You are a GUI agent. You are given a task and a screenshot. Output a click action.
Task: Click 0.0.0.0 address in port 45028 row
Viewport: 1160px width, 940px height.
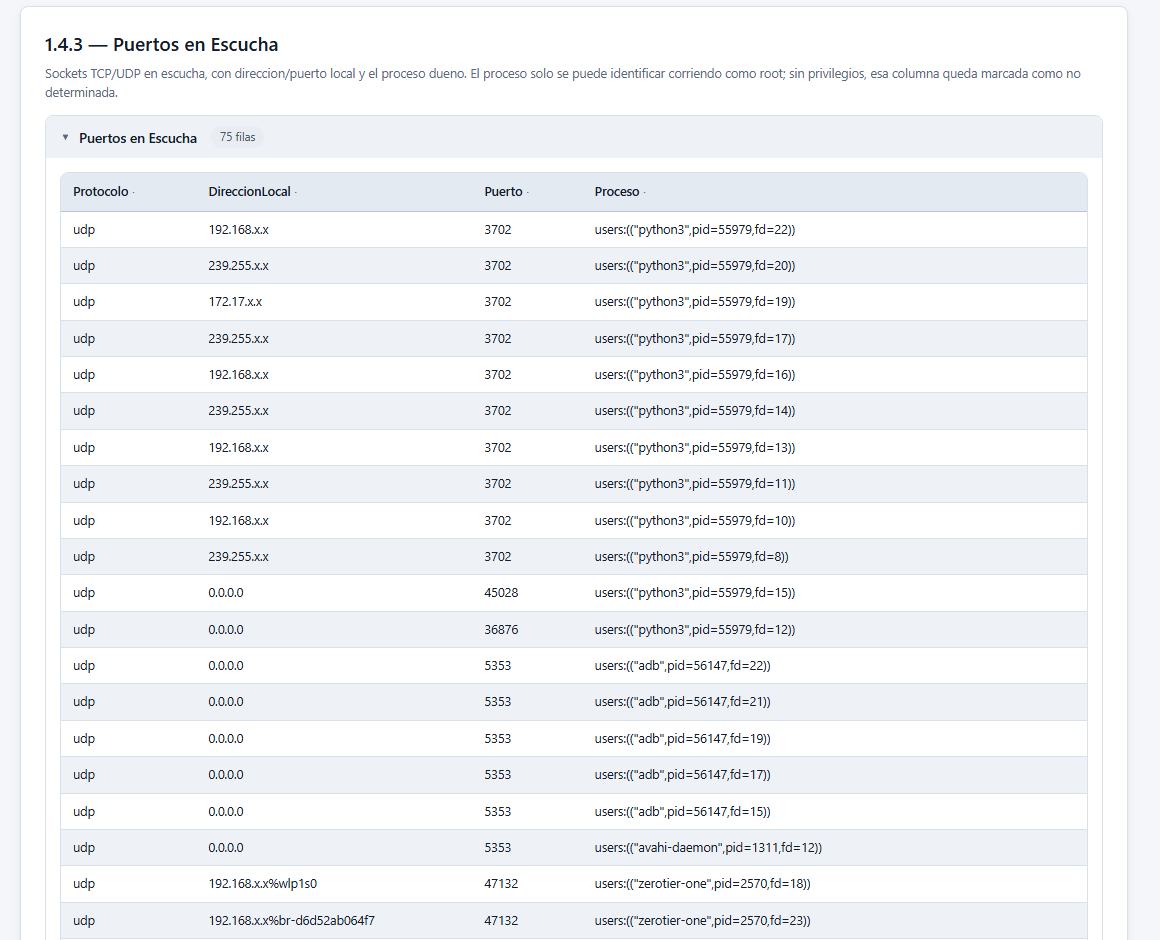click(x=226, y=592)
